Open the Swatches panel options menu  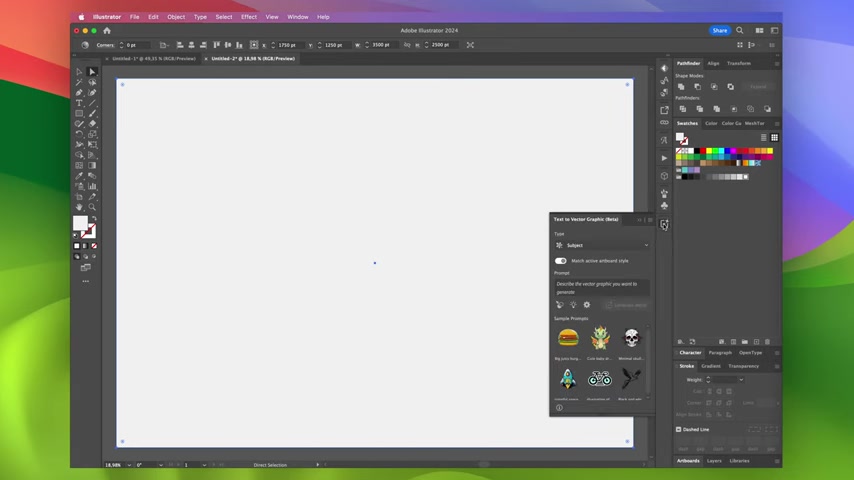point(777,124)
